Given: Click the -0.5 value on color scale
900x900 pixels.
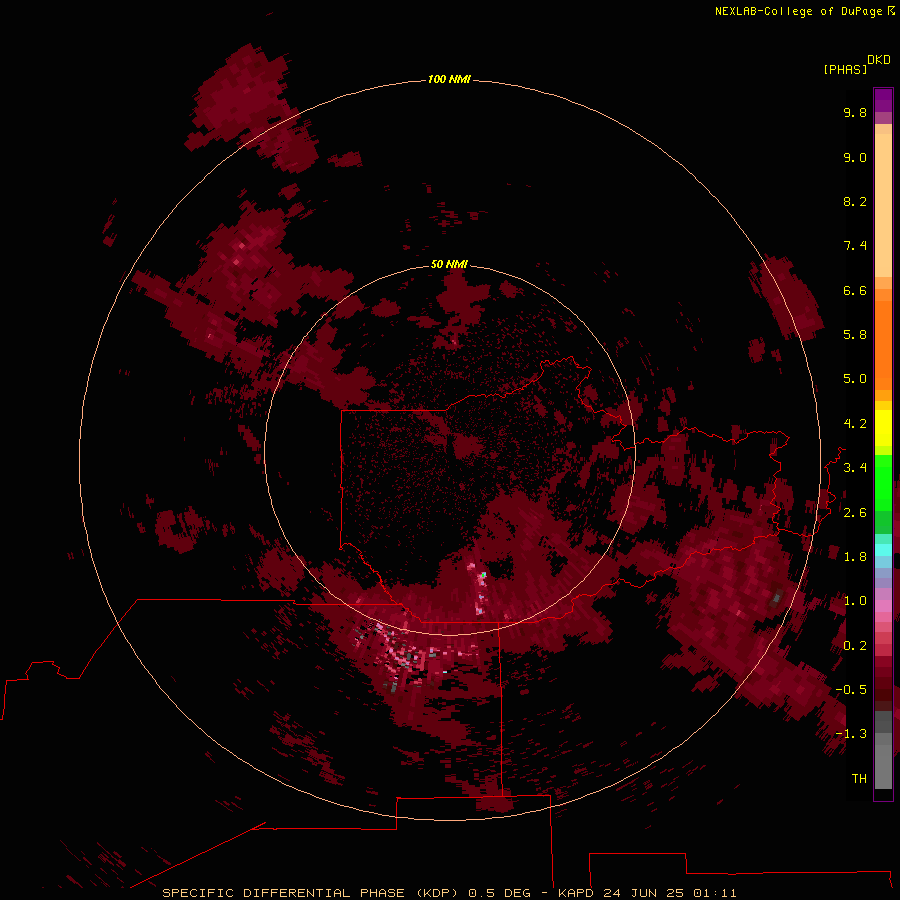Looking at the screenshot, I should click(851, 690).
